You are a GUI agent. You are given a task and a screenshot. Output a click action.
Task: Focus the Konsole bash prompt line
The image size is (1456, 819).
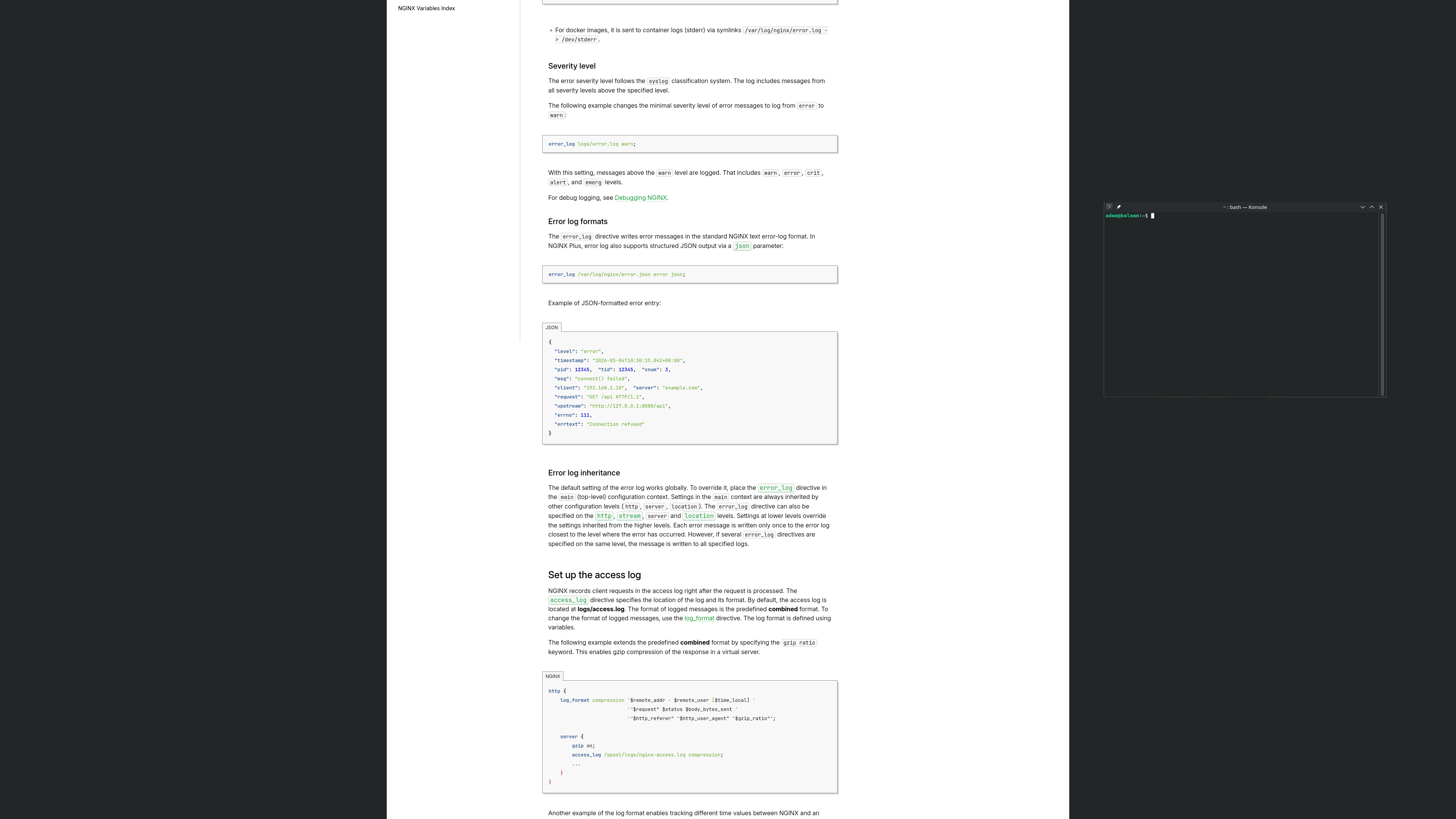[x=1129, y=215]
